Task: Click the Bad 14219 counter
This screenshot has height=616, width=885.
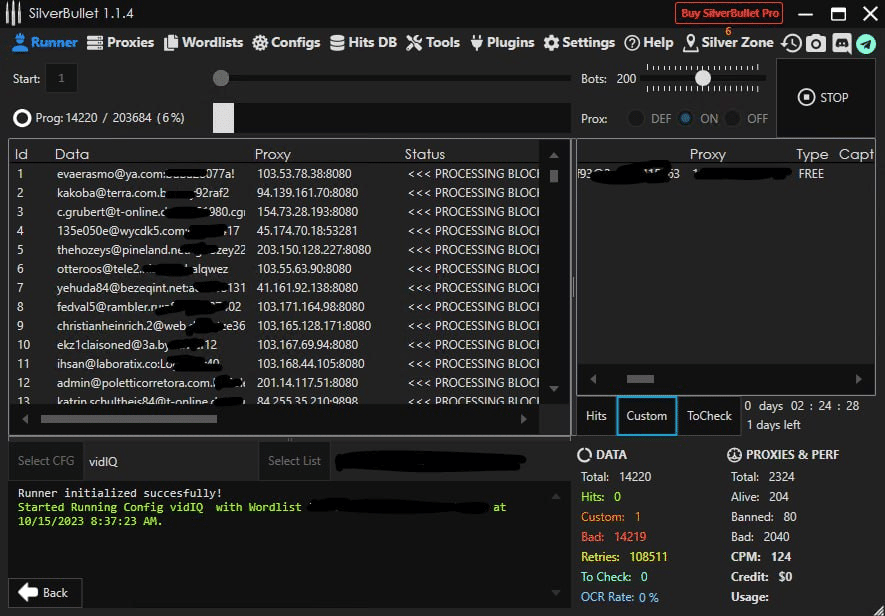Action: [614, 537]
